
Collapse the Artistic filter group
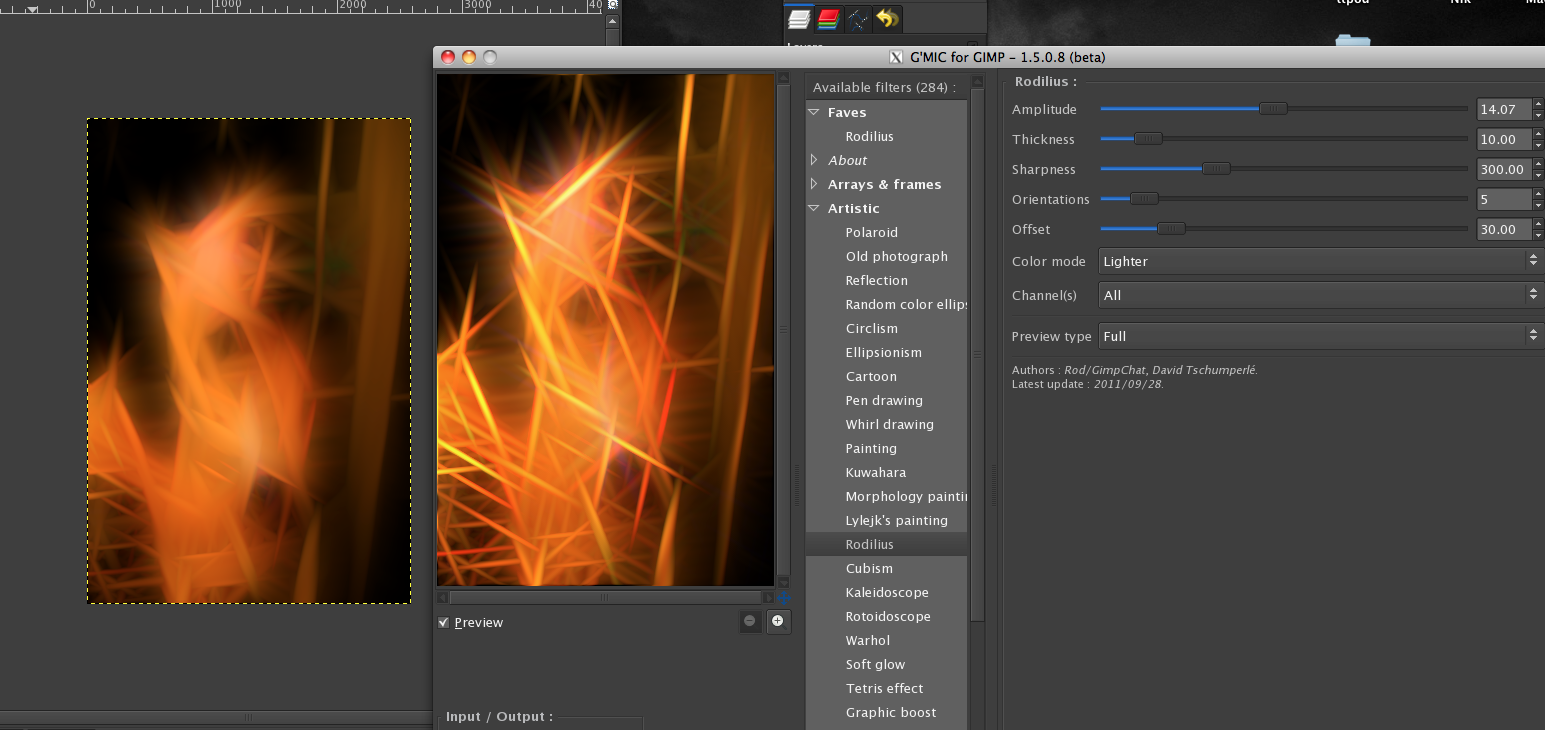(814, 208)
